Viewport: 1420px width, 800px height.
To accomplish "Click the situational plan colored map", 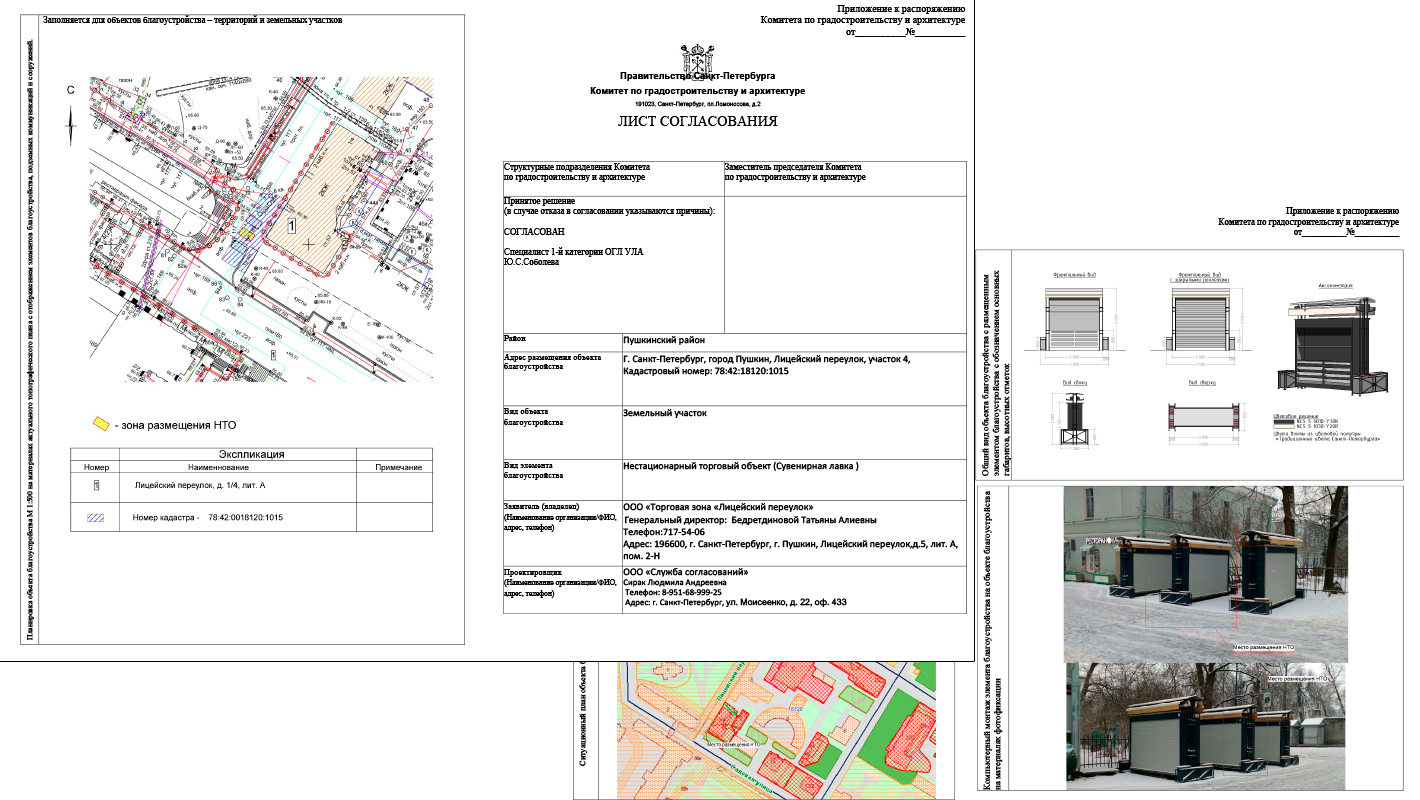I will coord(779,728).
